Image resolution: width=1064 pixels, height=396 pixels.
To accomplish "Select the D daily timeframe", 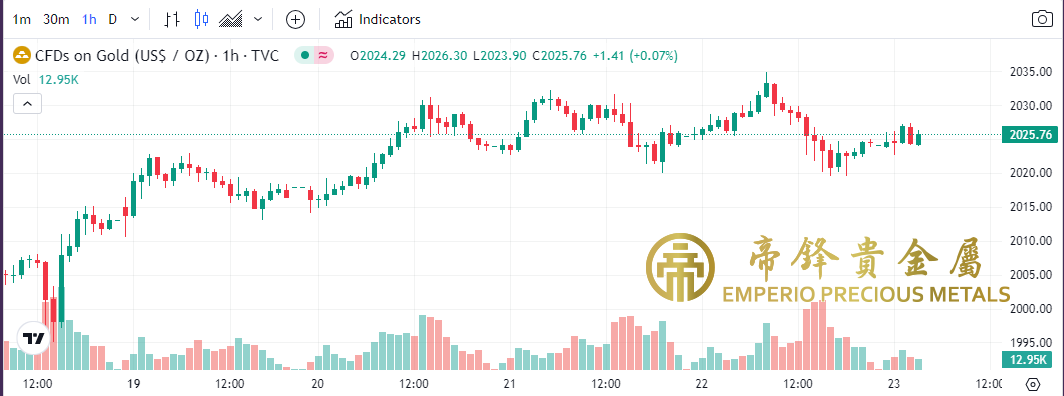I will [x=113, y=20].
